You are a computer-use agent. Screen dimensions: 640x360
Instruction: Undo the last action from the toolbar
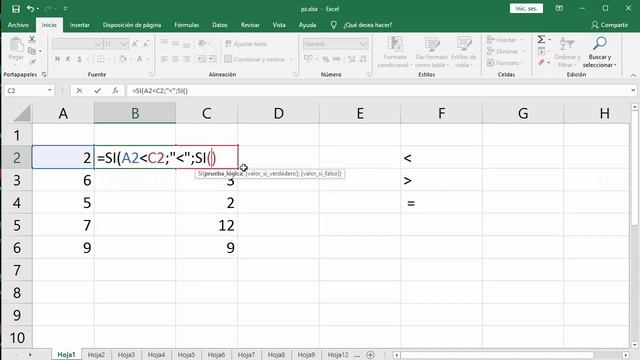point(31,9)
